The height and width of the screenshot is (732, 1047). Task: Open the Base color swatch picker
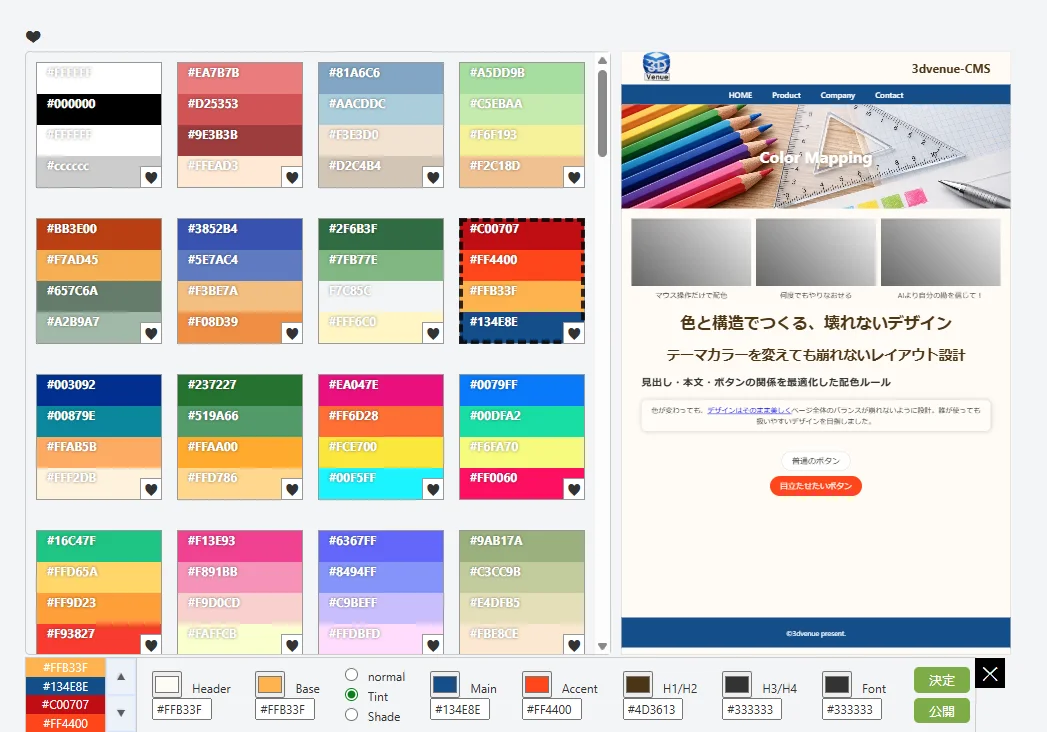[x=270, y=685]
